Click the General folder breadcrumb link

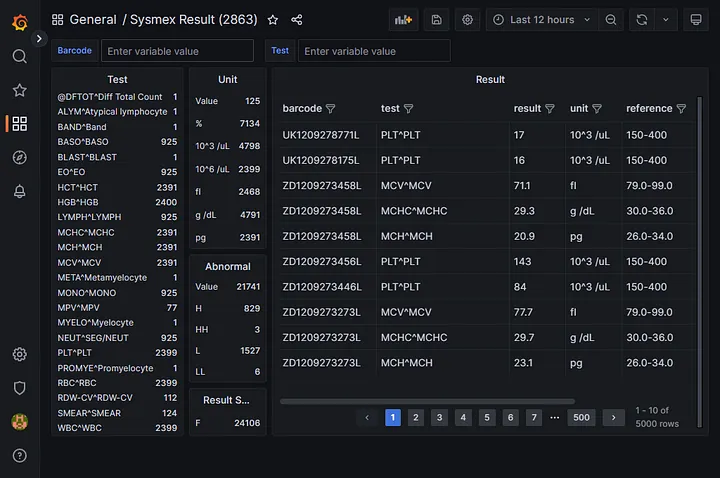point(93,20)
